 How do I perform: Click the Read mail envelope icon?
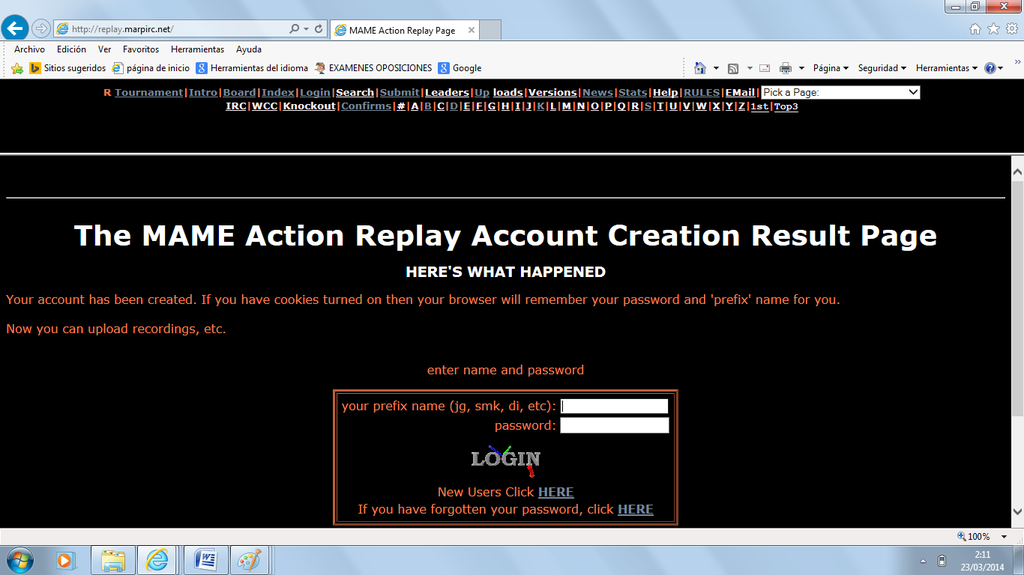point(765,68)
